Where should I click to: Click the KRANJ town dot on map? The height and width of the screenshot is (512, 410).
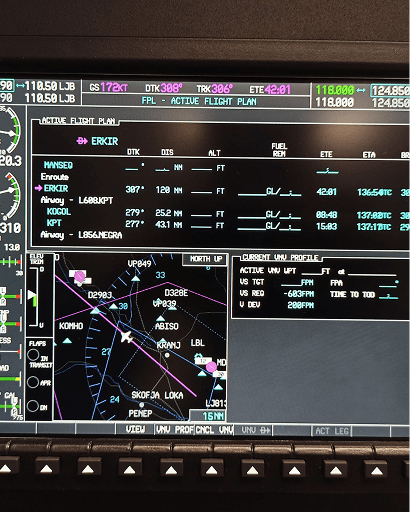(x=167, y=355)
